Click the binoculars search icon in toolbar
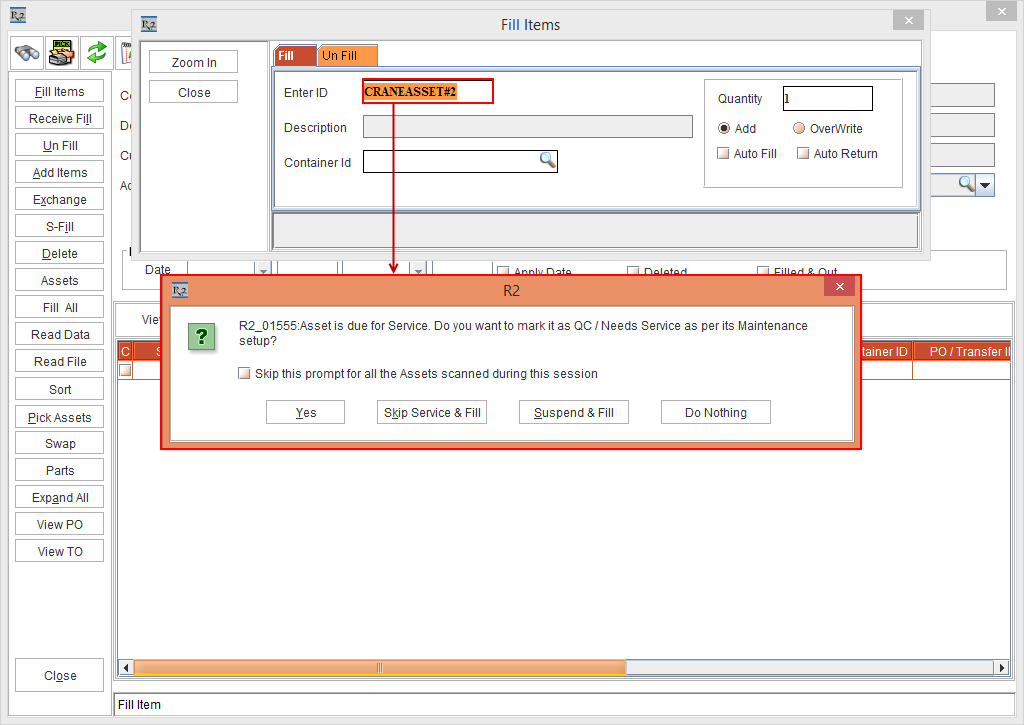This screenshot has height=725, width=1024. point(27,53)
